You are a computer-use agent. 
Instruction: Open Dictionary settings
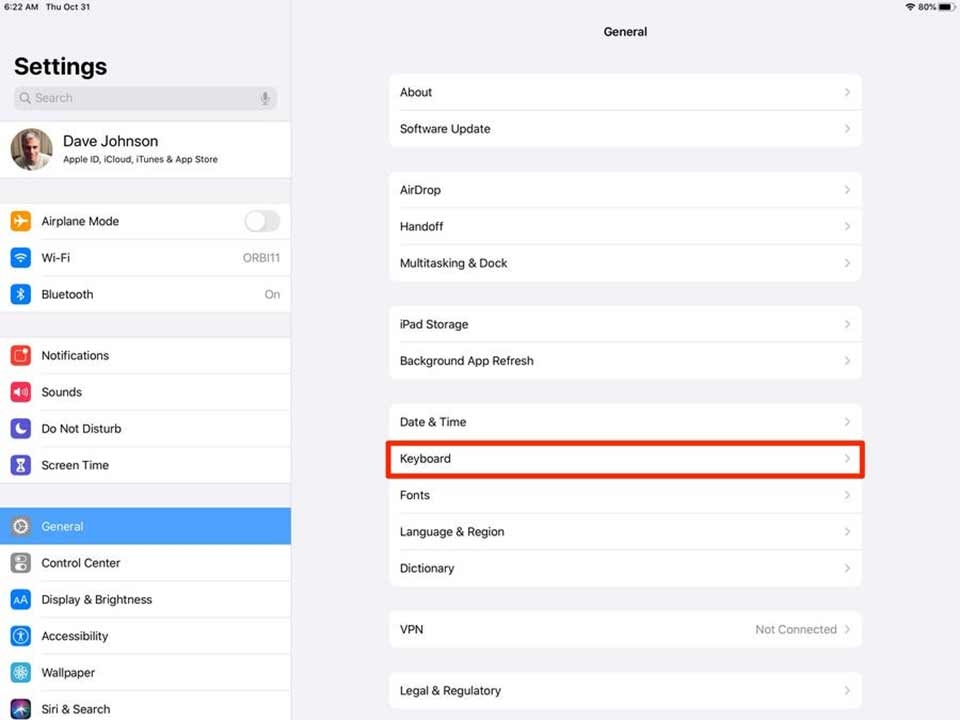coord(625,568)
